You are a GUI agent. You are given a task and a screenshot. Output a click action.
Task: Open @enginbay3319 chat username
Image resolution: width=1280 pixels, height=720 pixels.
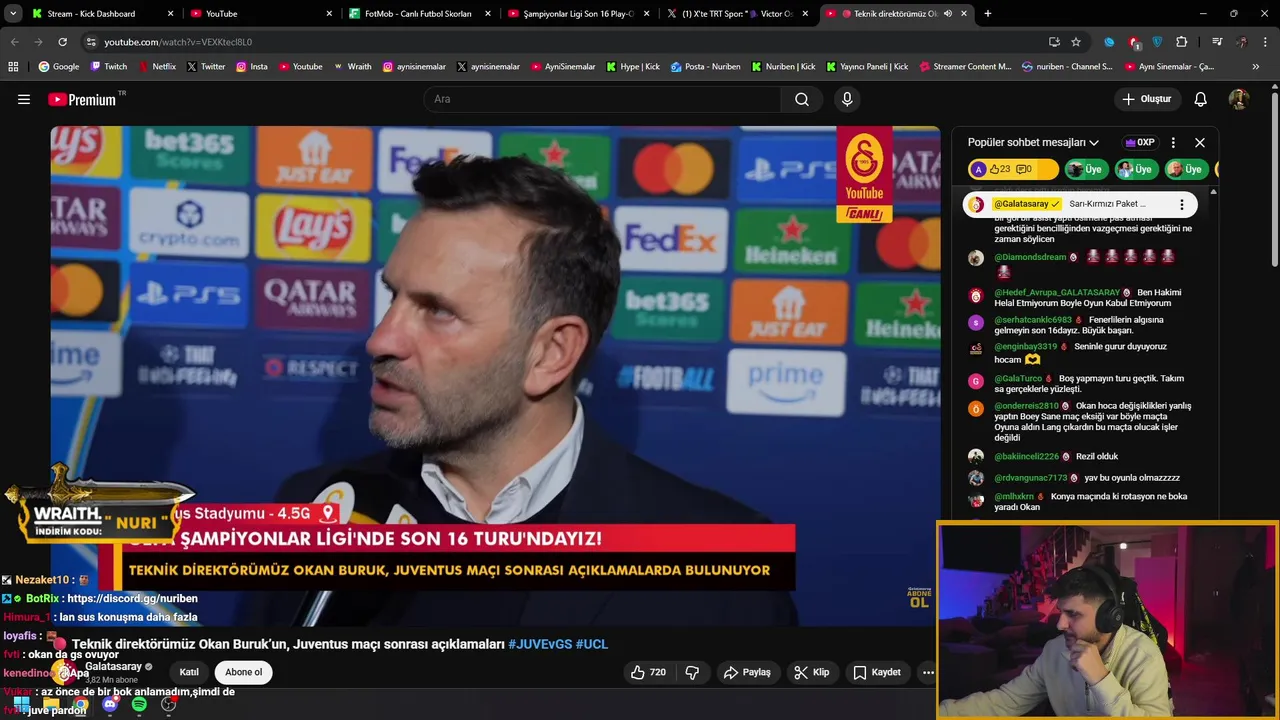(x=1025, y=346)
